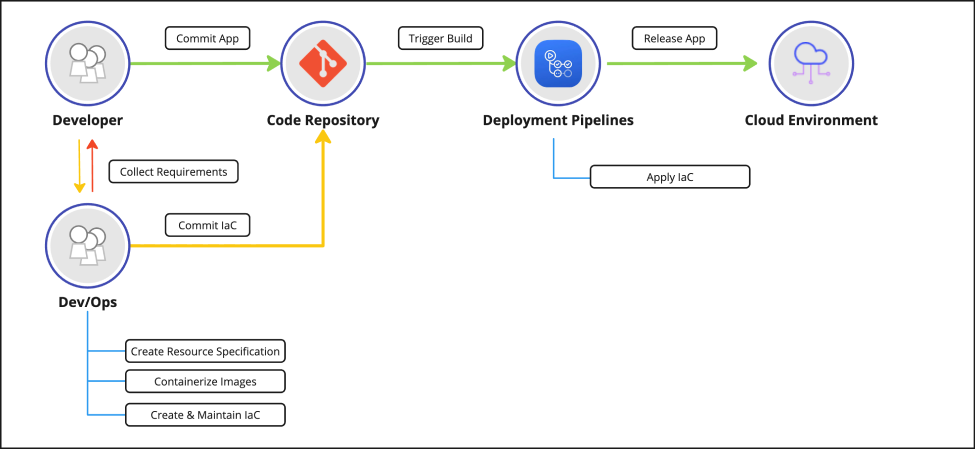Select the Cloud Environment icon
Image resolution: width=975 pixels, height=449 pixels.
(810, 63)
